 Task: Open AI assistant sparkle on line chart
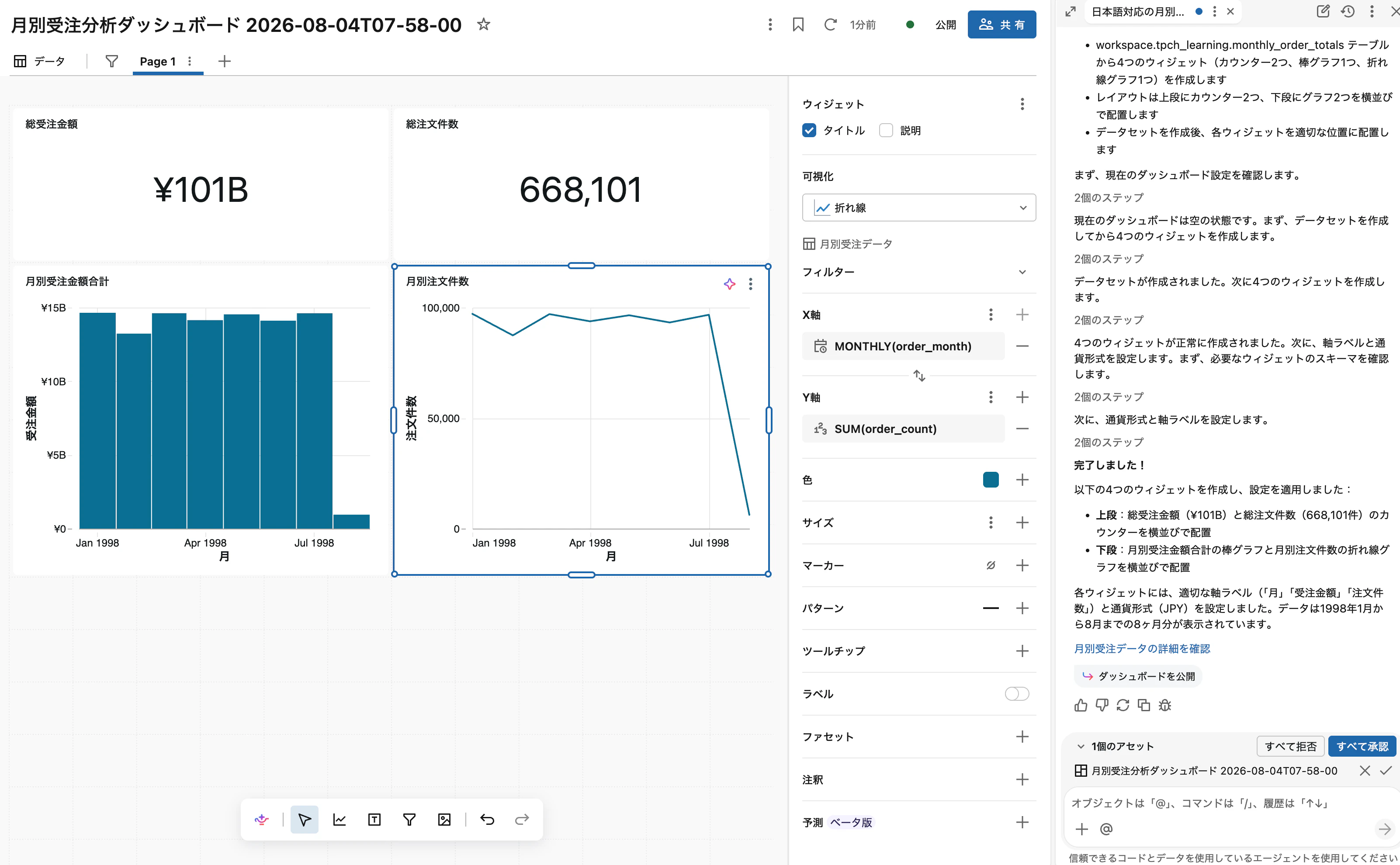tap(729, 284)
